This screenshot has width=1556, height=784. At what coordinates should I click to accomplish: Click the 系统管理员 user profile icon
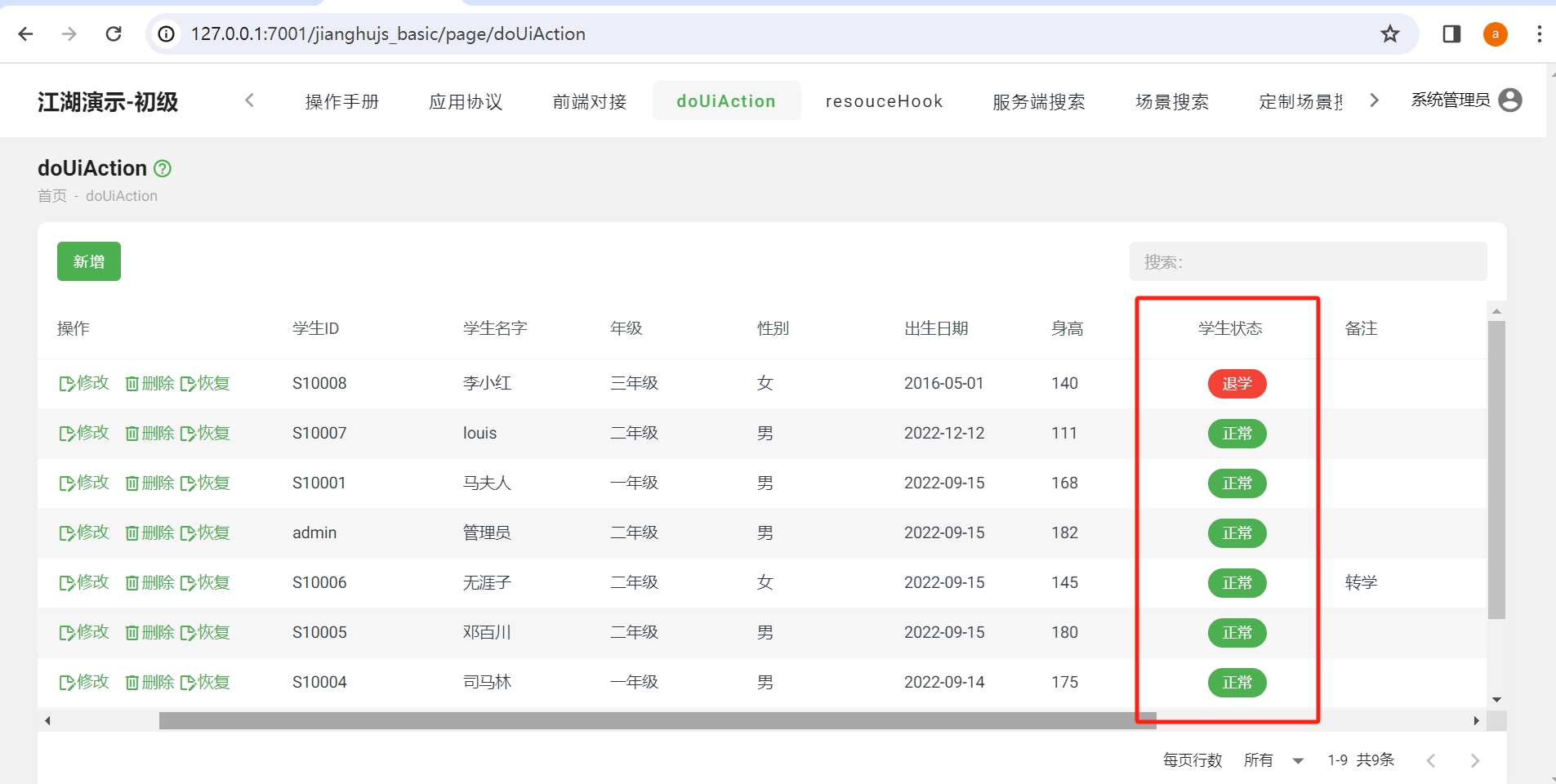[1512, 100]
